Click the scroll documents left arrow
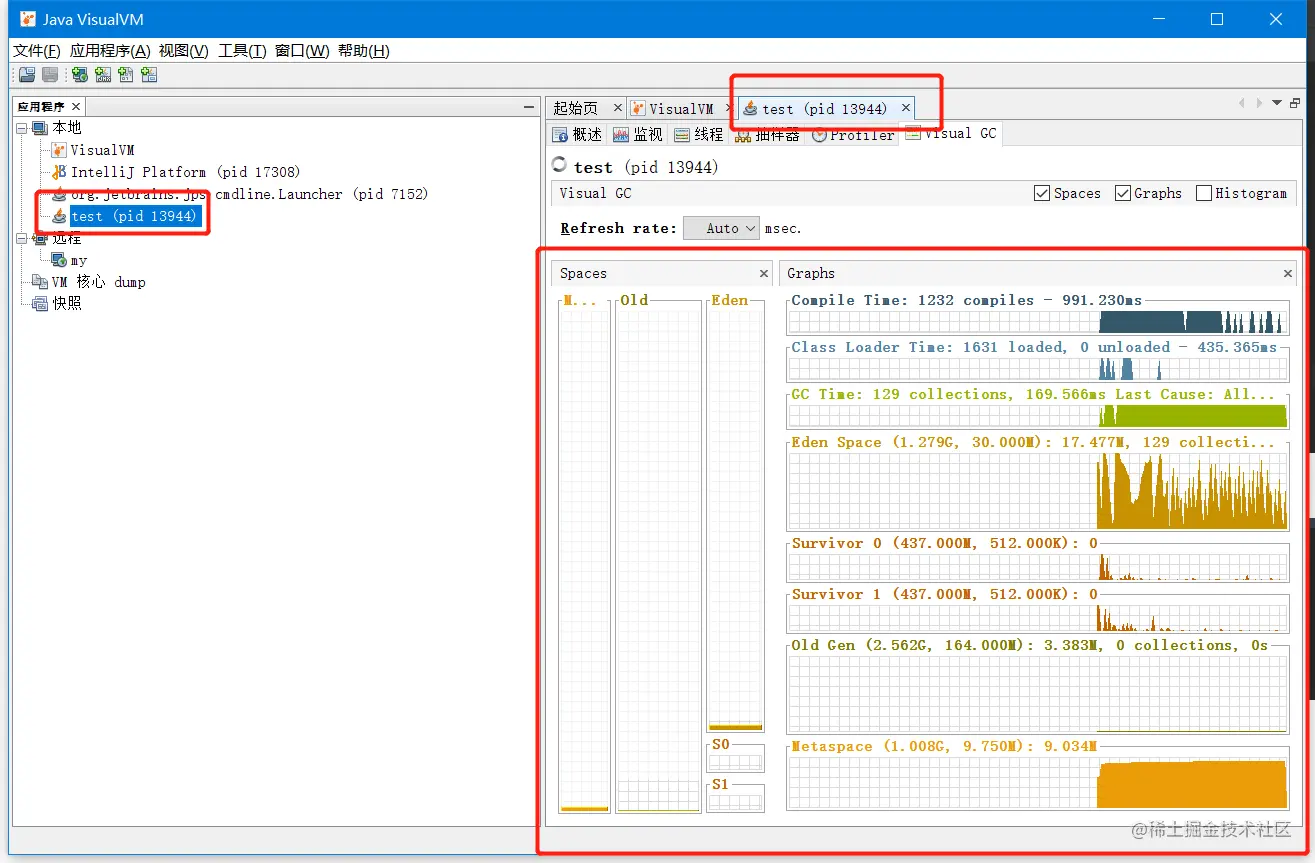The height and width of the screenshot is (863, 1315). 1243,103
